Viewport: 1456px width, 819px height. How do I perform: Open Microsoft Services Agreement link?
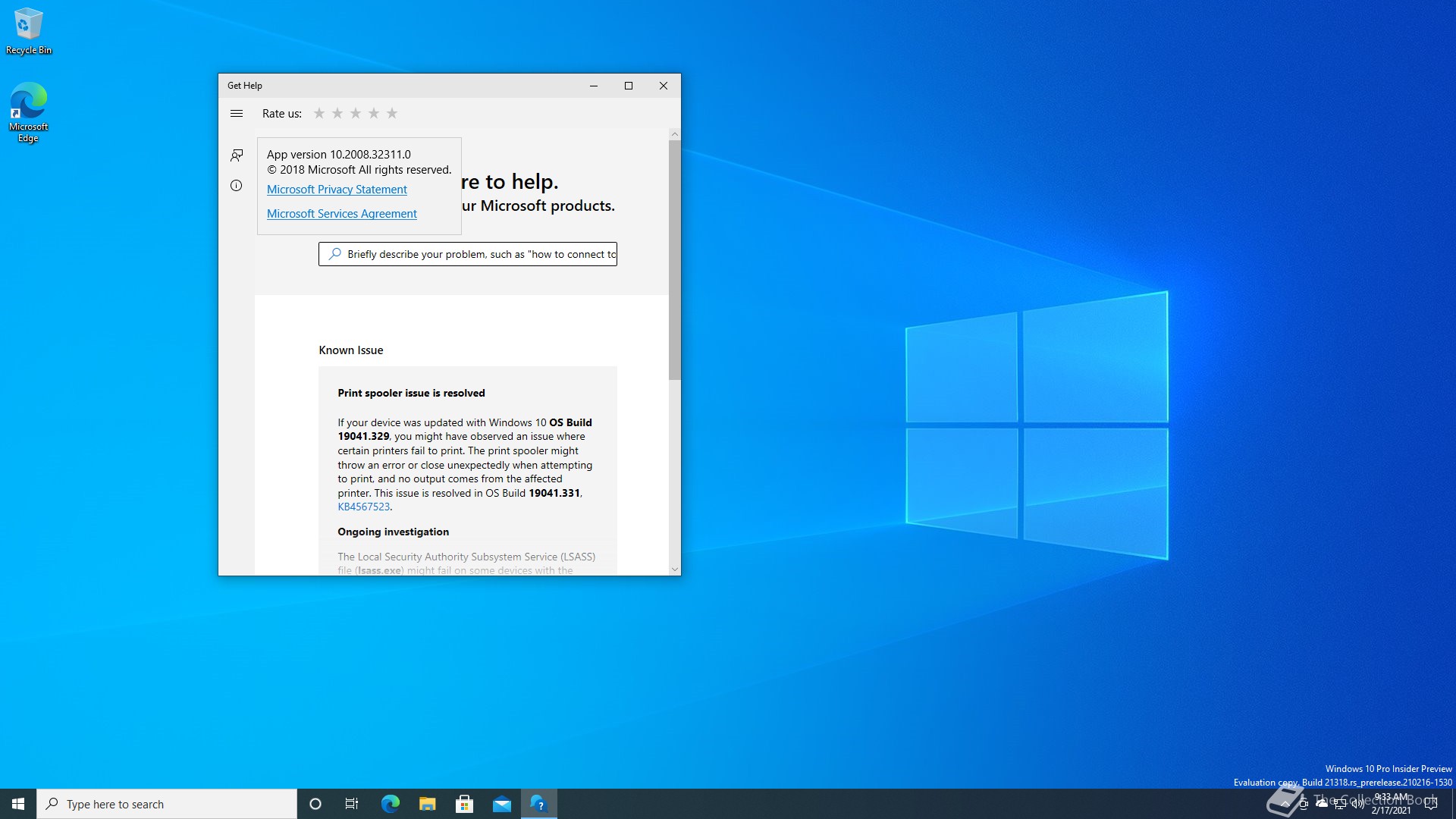[341, 214]
